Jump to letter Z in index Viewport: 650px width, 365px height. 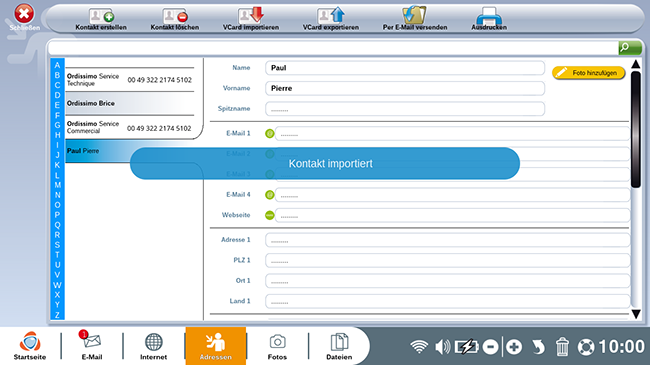(57, 315)
